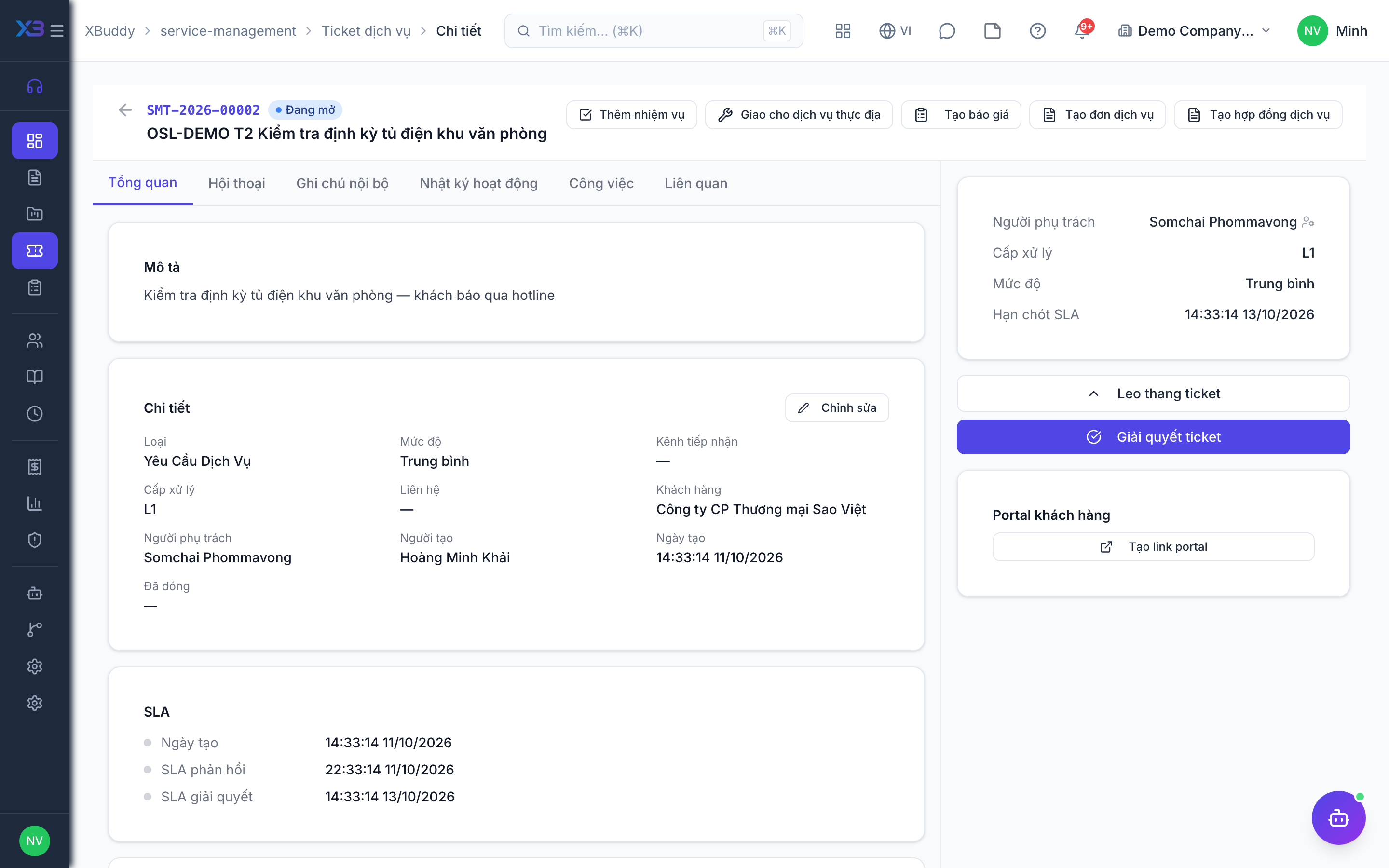The height and width of the screenshot is (868, 1389).
Task: Open the chat bubble icon in header
Action: 946,30
